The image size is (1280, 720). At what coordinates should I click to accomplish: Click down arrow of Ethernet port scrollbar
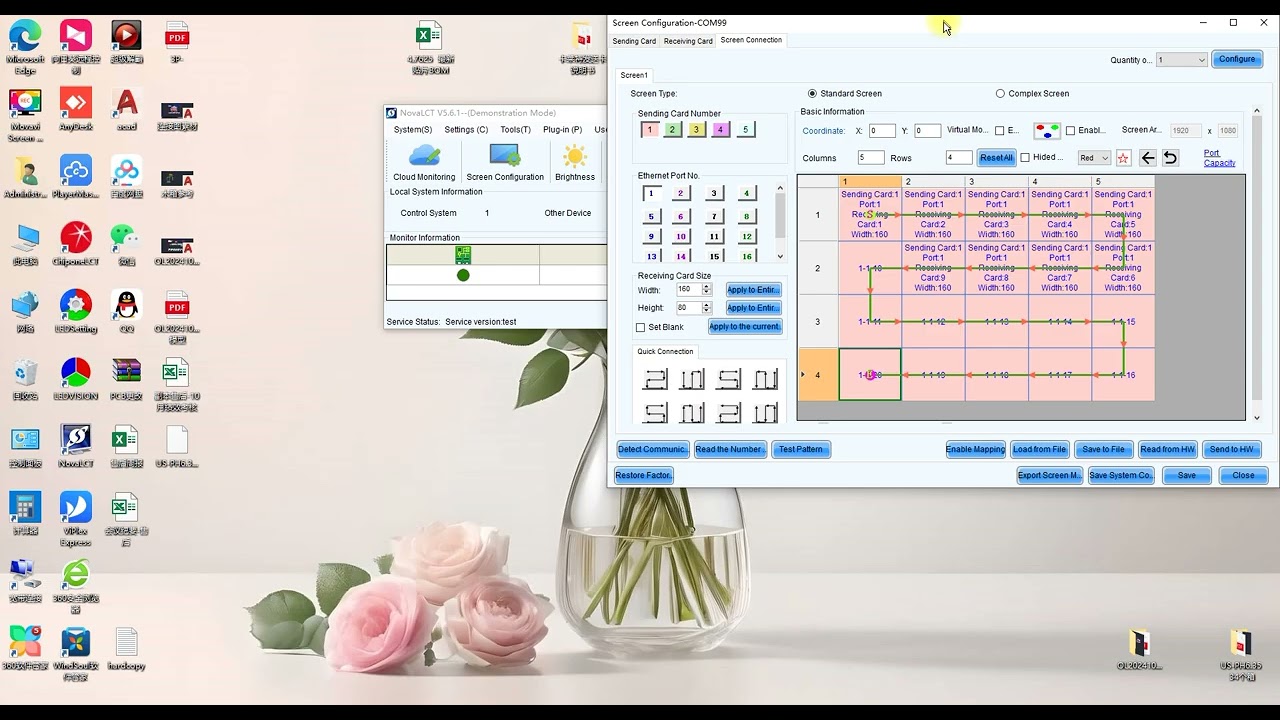780,256
